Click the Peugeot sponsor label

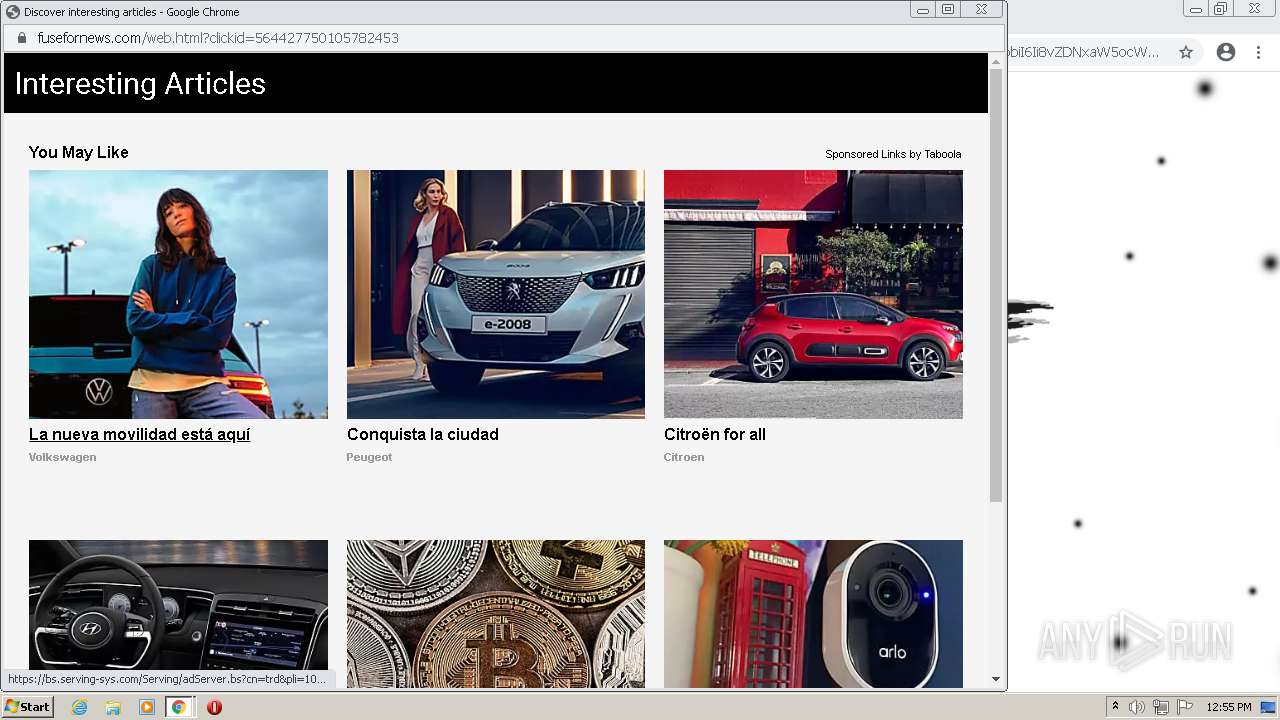tap(369, 457)
